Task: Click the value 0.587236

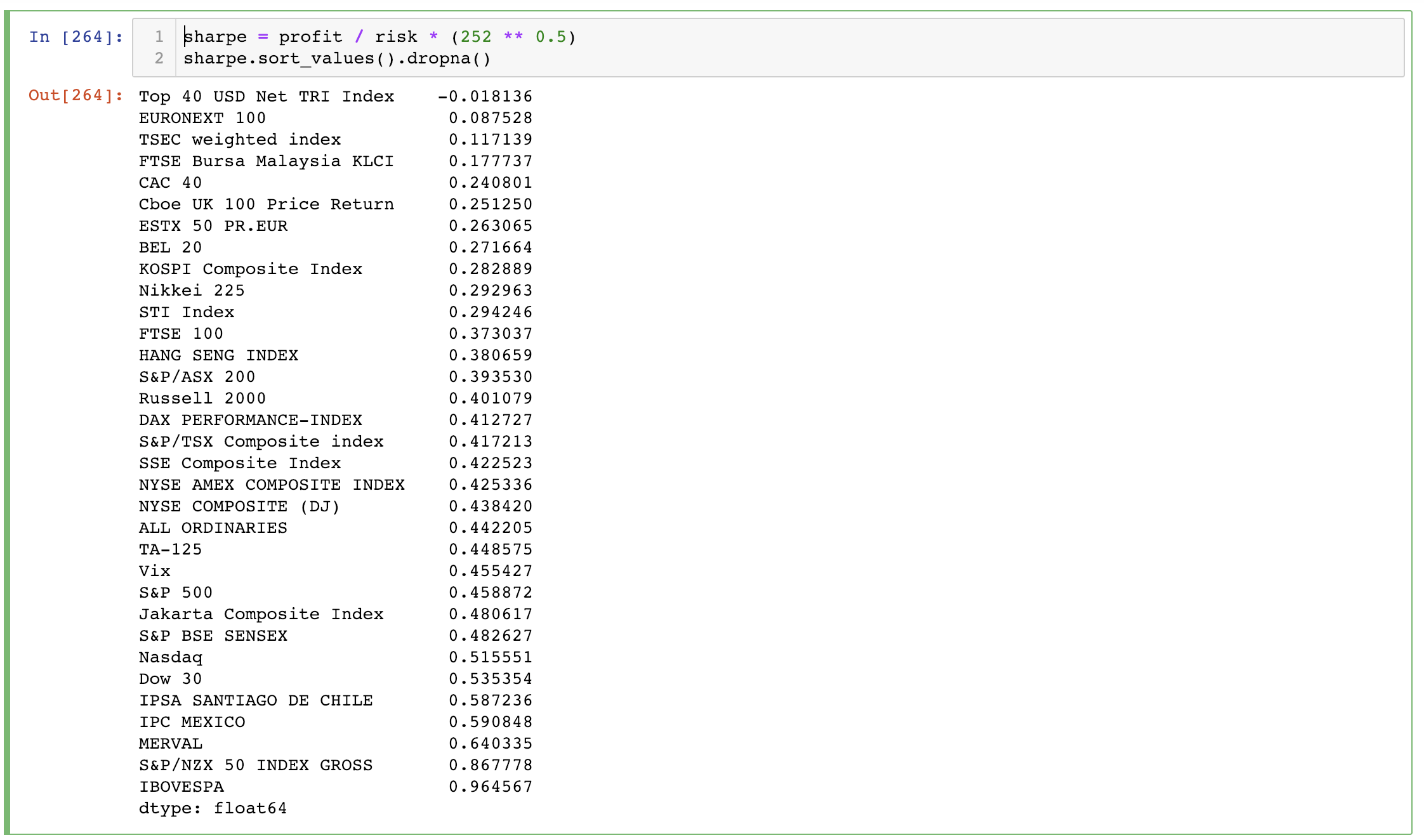Action: (491, 700)
